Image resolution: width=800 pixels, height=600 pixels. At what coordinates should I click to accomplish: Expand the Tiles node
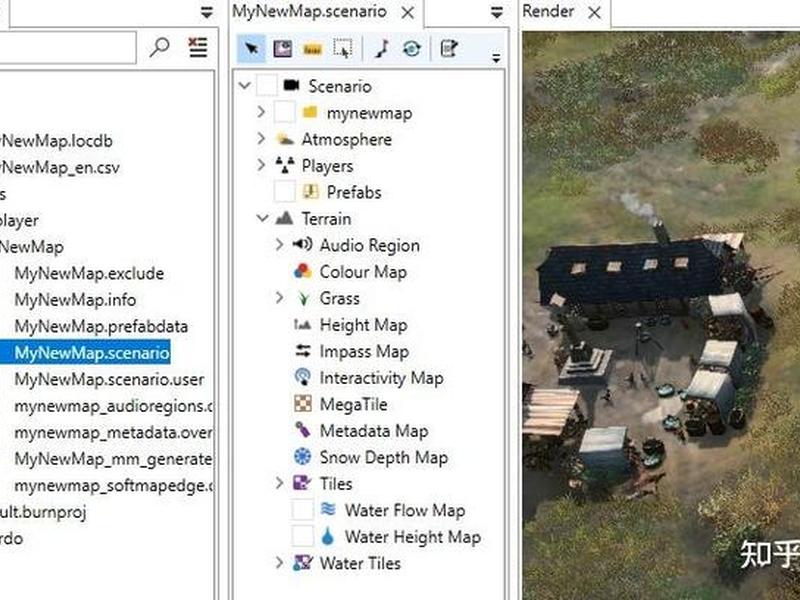[279, 483]
